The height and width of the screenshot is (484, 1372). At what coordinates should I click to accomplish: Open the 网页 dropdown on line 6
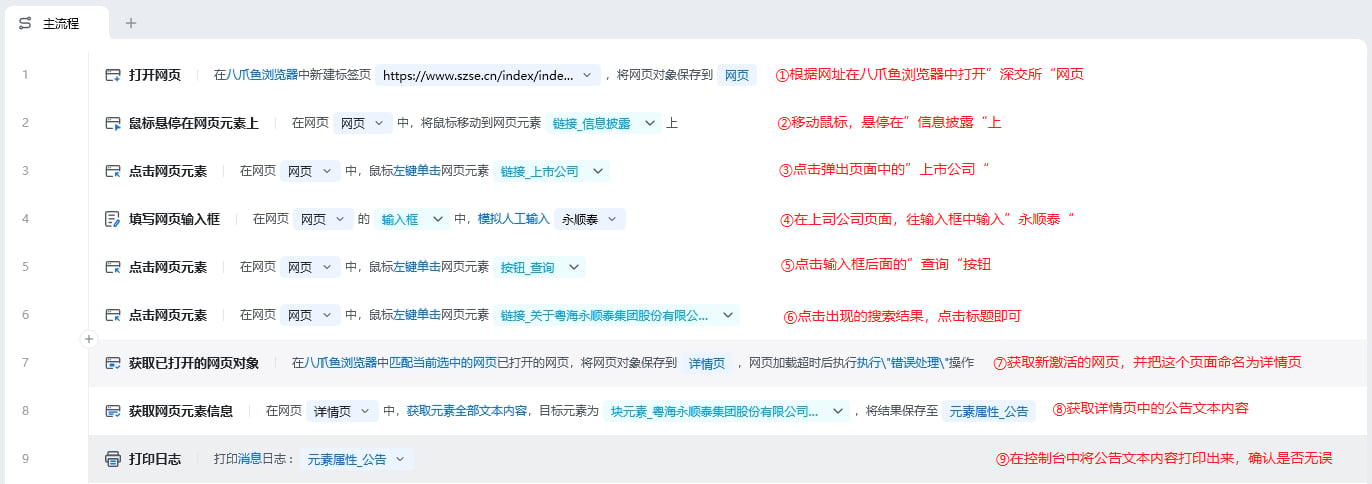coord(311,315)
